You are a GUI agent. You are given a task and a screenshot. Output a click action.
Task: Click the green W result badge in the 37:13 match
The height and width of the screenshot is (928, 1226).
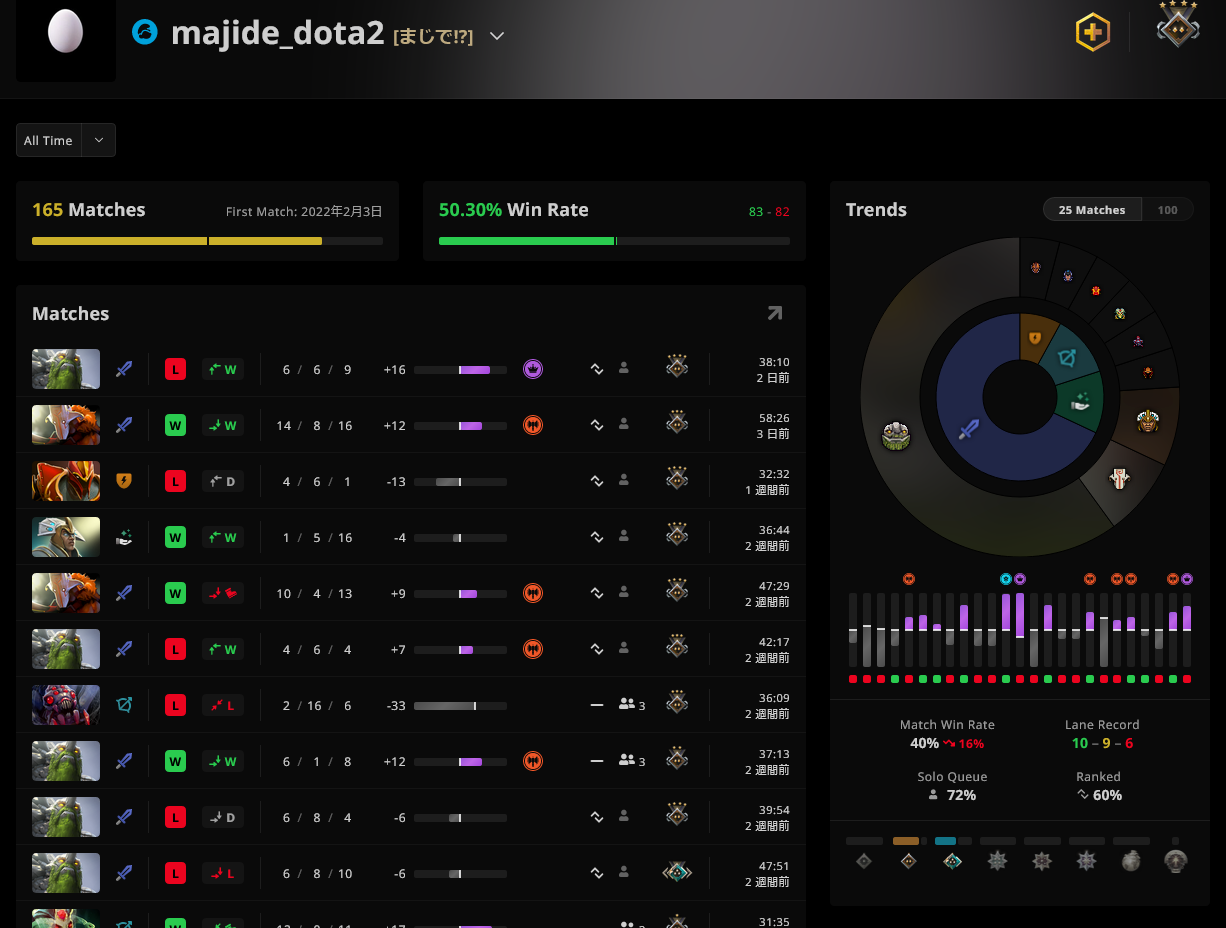point(175,761)
